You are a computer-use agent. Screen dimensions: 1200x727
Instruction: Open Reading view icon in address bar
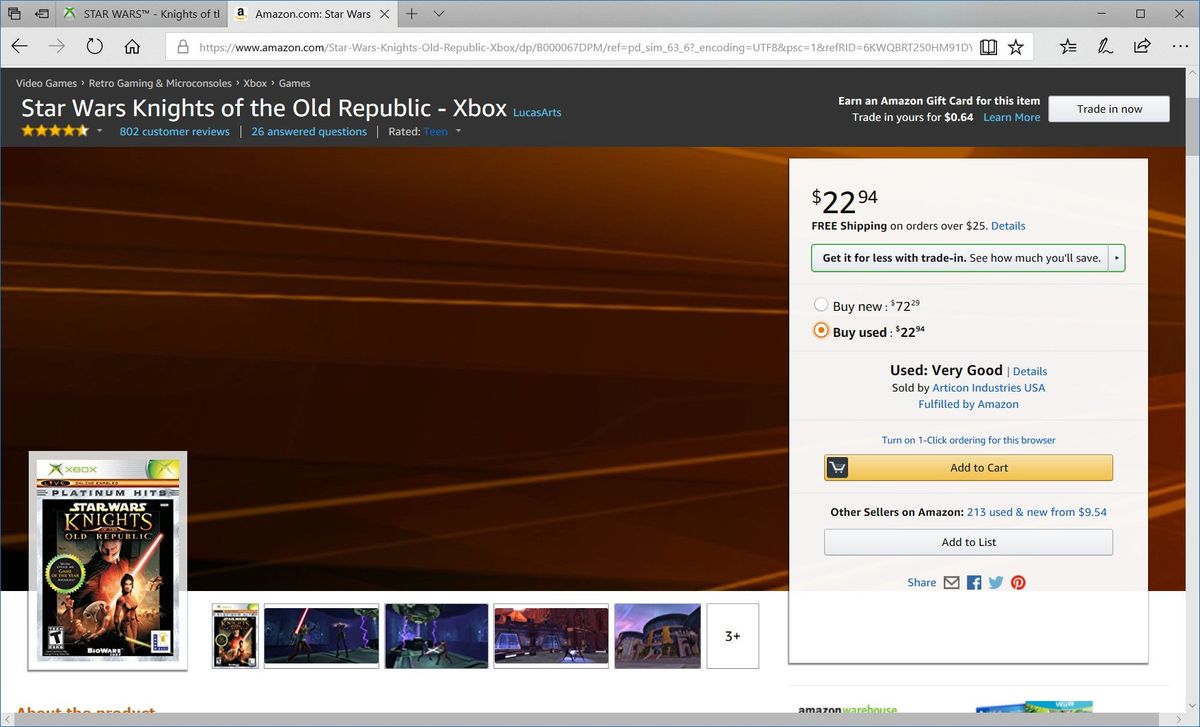coord(988,47)
